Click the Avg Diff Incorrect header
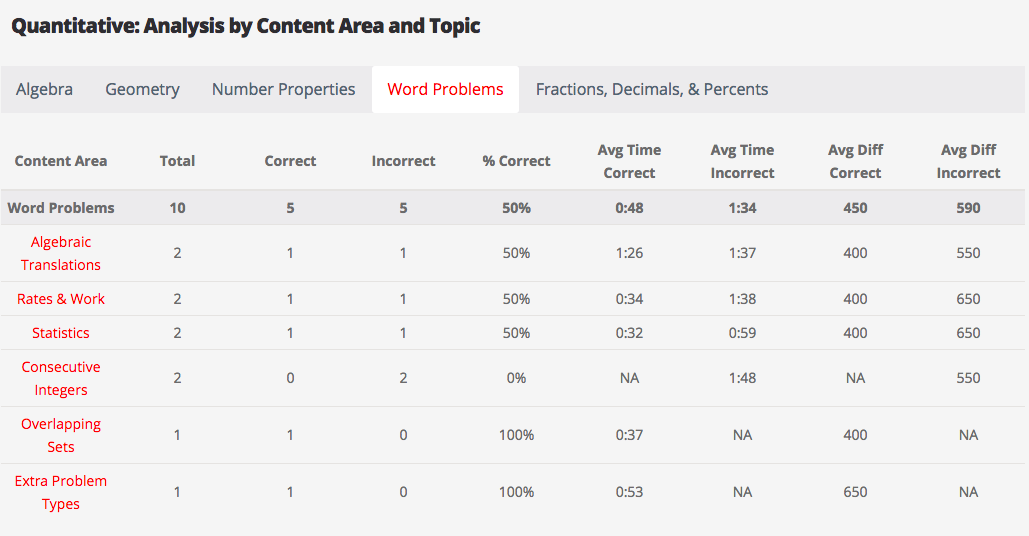1029x536 pixels. pos(968,161)
